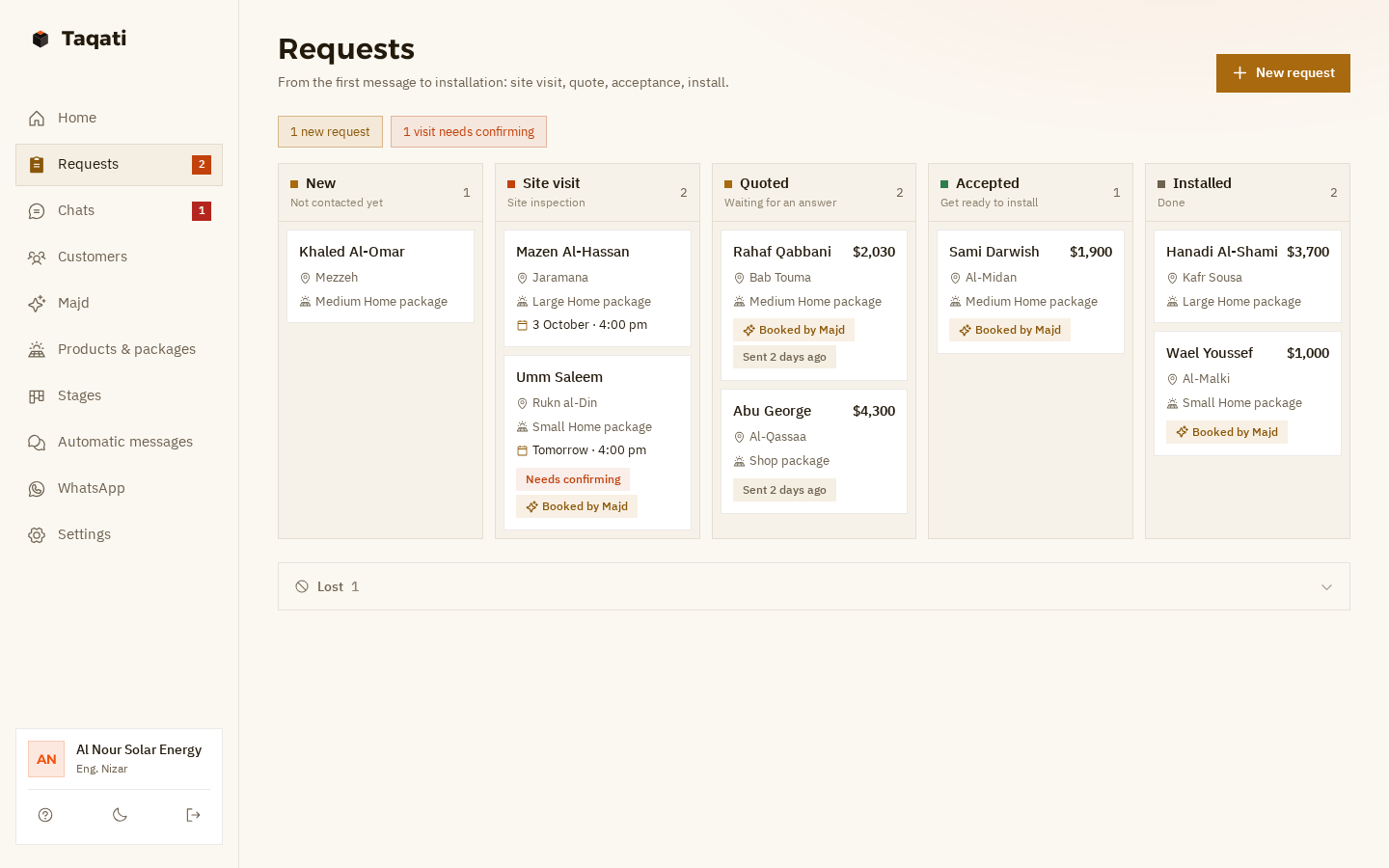Click the Automatic messages icon
Viewport: 1389px width, 868px height.
click(x=37, y=442)
